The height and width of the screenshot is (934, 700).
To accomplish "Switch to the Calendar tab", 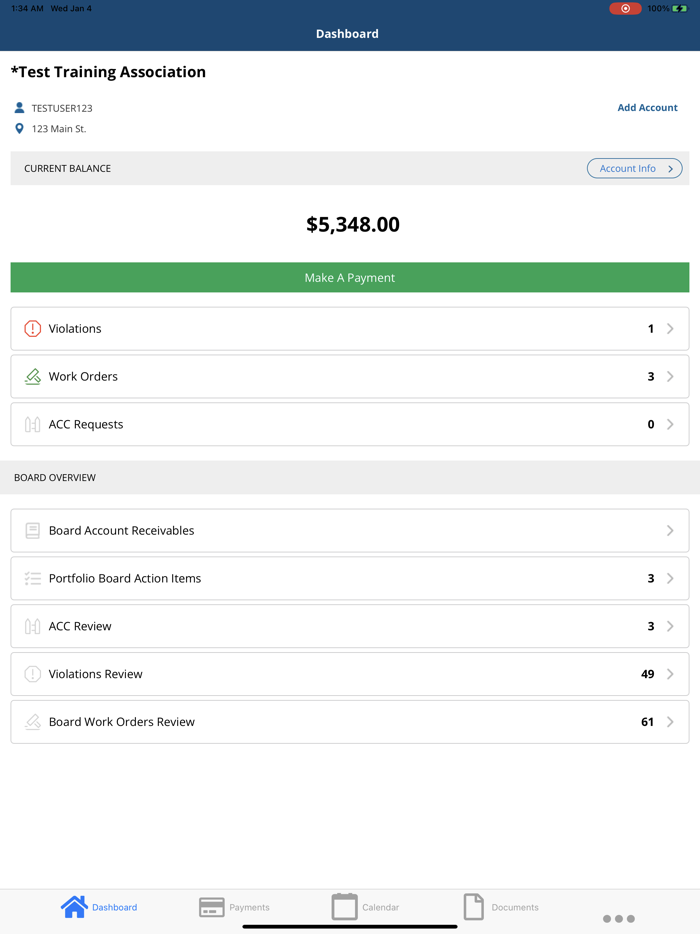I will [x=365, y=907].
